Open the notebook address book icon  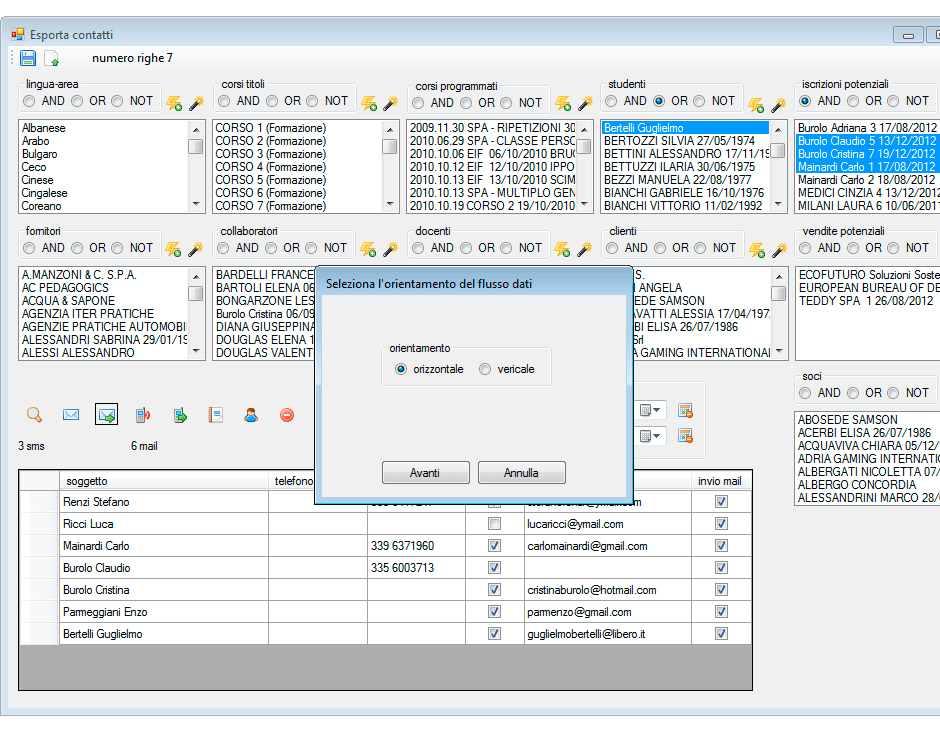pyautogui.click(x=216, y=415)
